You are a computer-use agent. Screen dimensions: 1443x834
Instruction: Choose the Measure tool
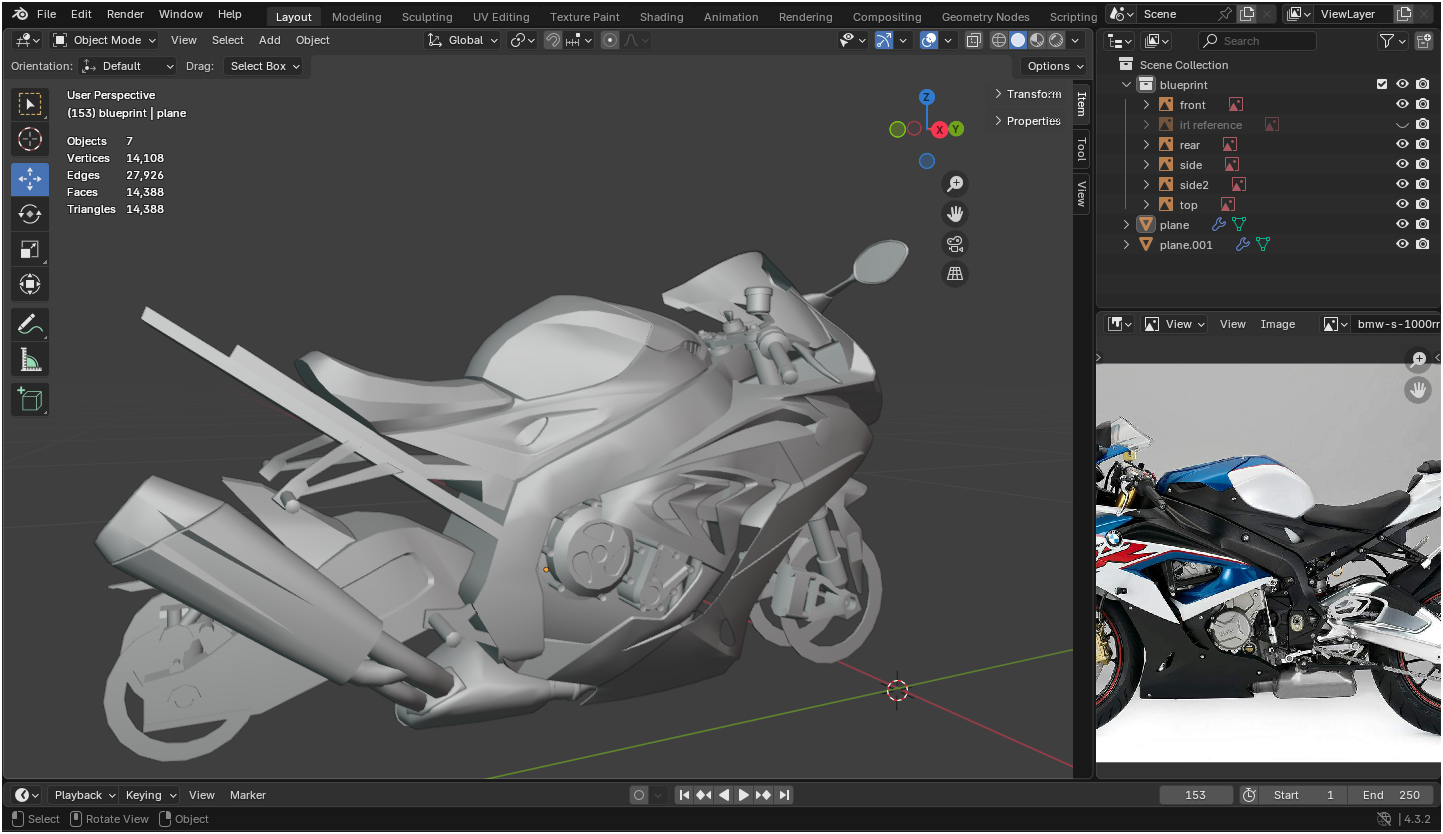coord(30,360)
